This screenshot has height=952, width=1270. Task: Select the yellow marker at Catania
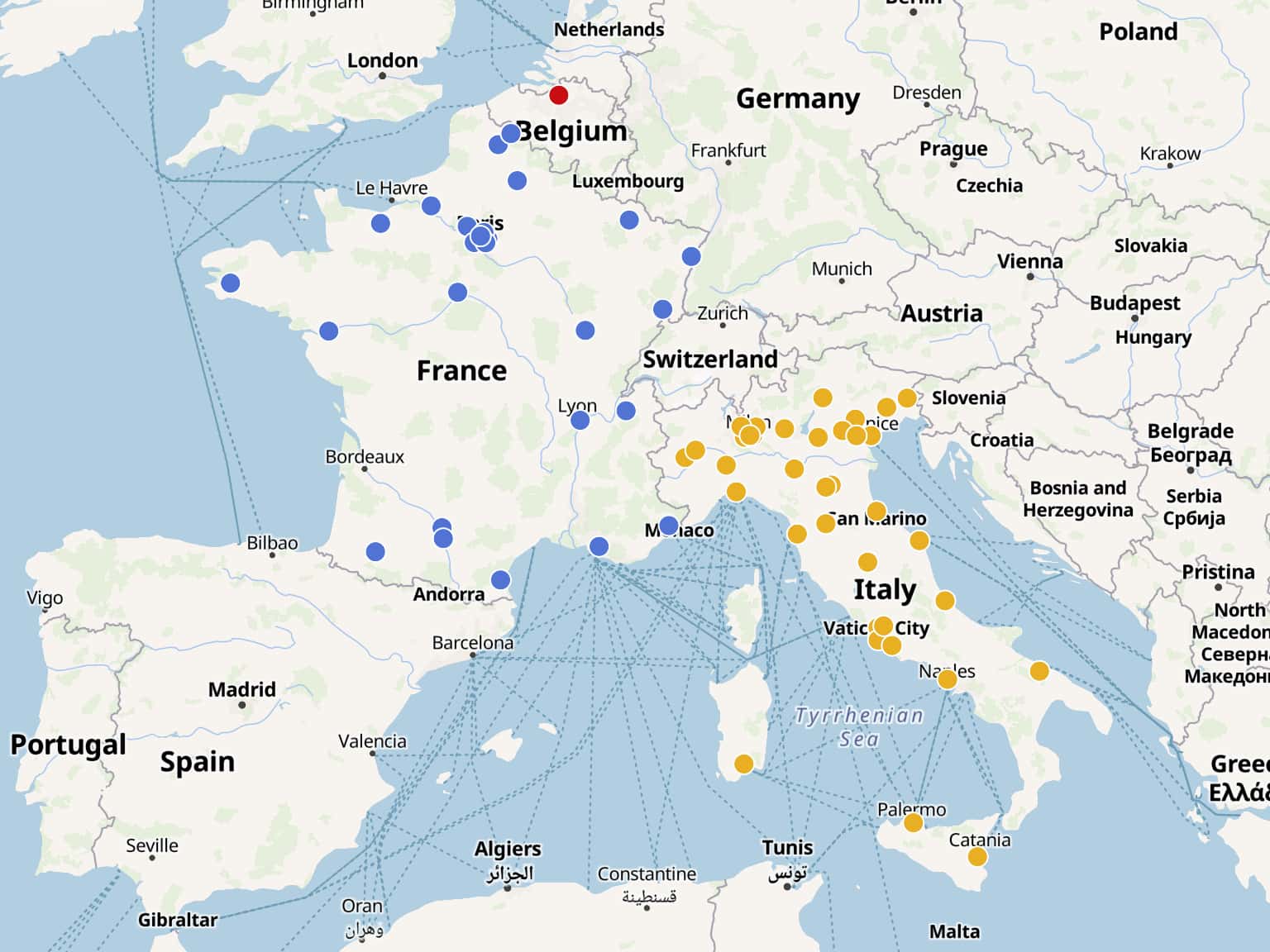[x=977, y=857]
